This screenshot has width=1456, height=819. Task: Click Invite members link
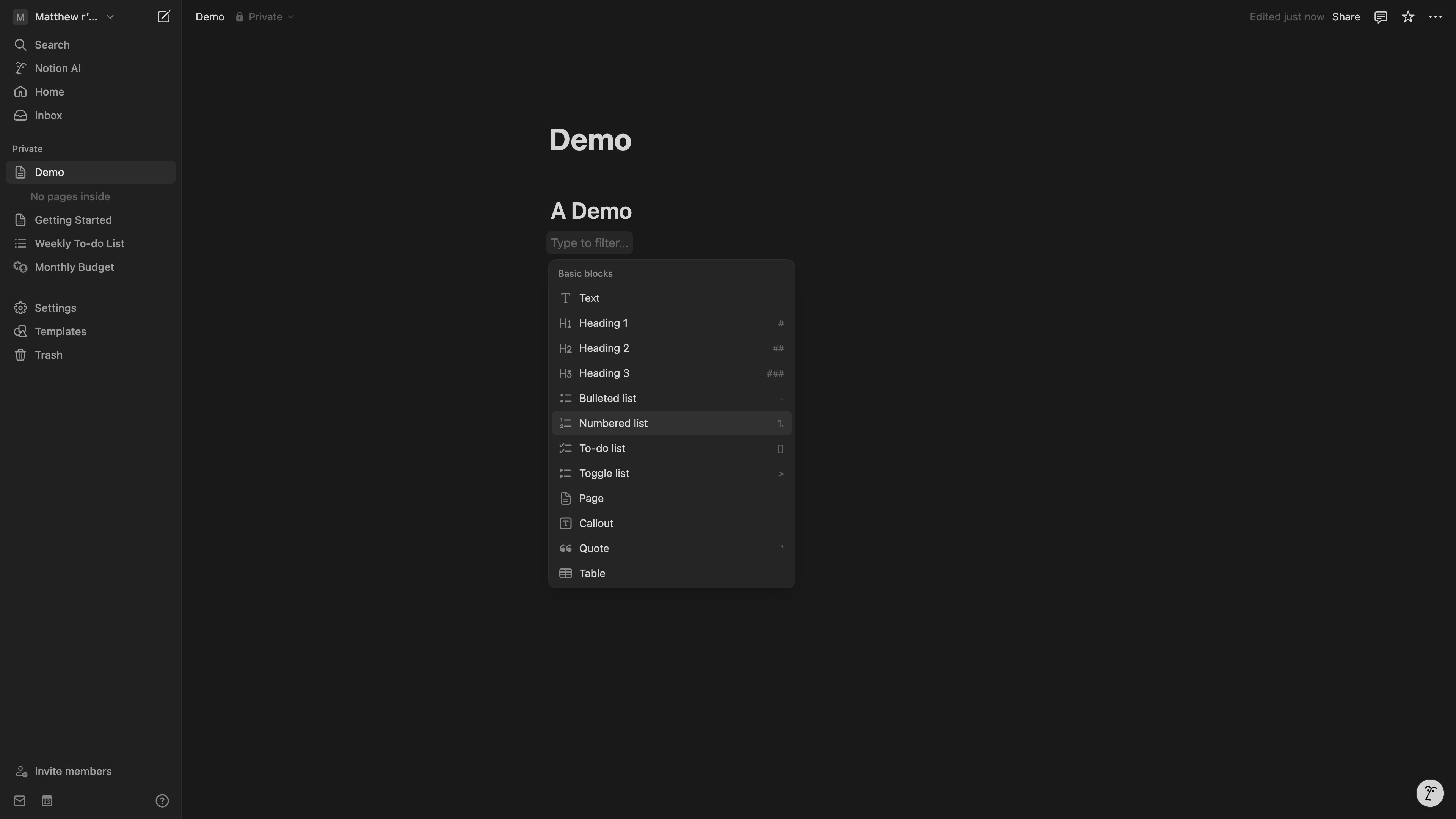point(73,772)
